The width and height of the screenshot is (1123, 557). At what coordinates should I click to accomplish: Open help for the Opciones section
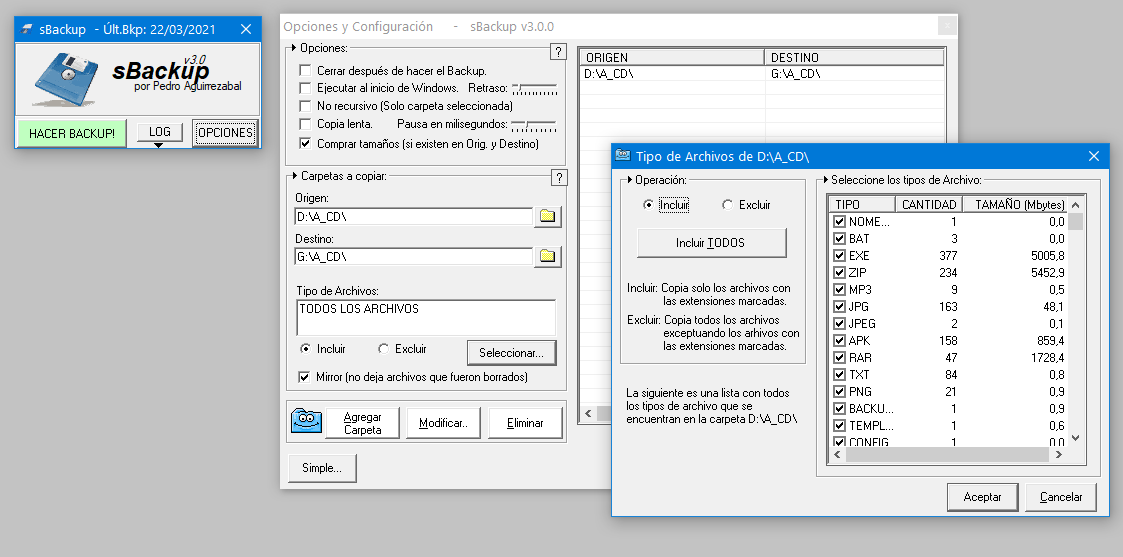click(558, 52)
